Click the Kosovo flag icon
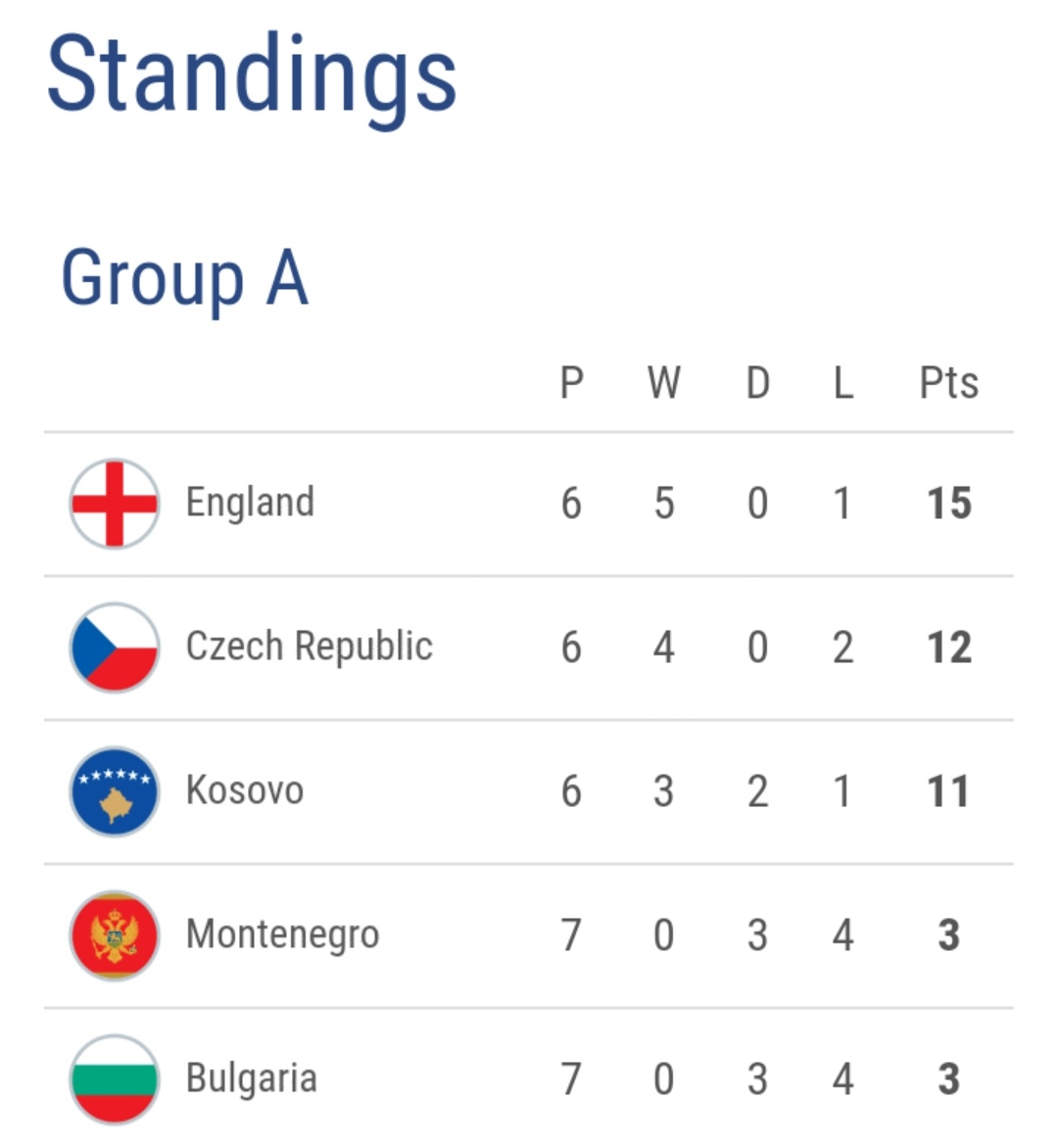Viewport: 1058px width, 1148px height. click(x=115, y=791)
